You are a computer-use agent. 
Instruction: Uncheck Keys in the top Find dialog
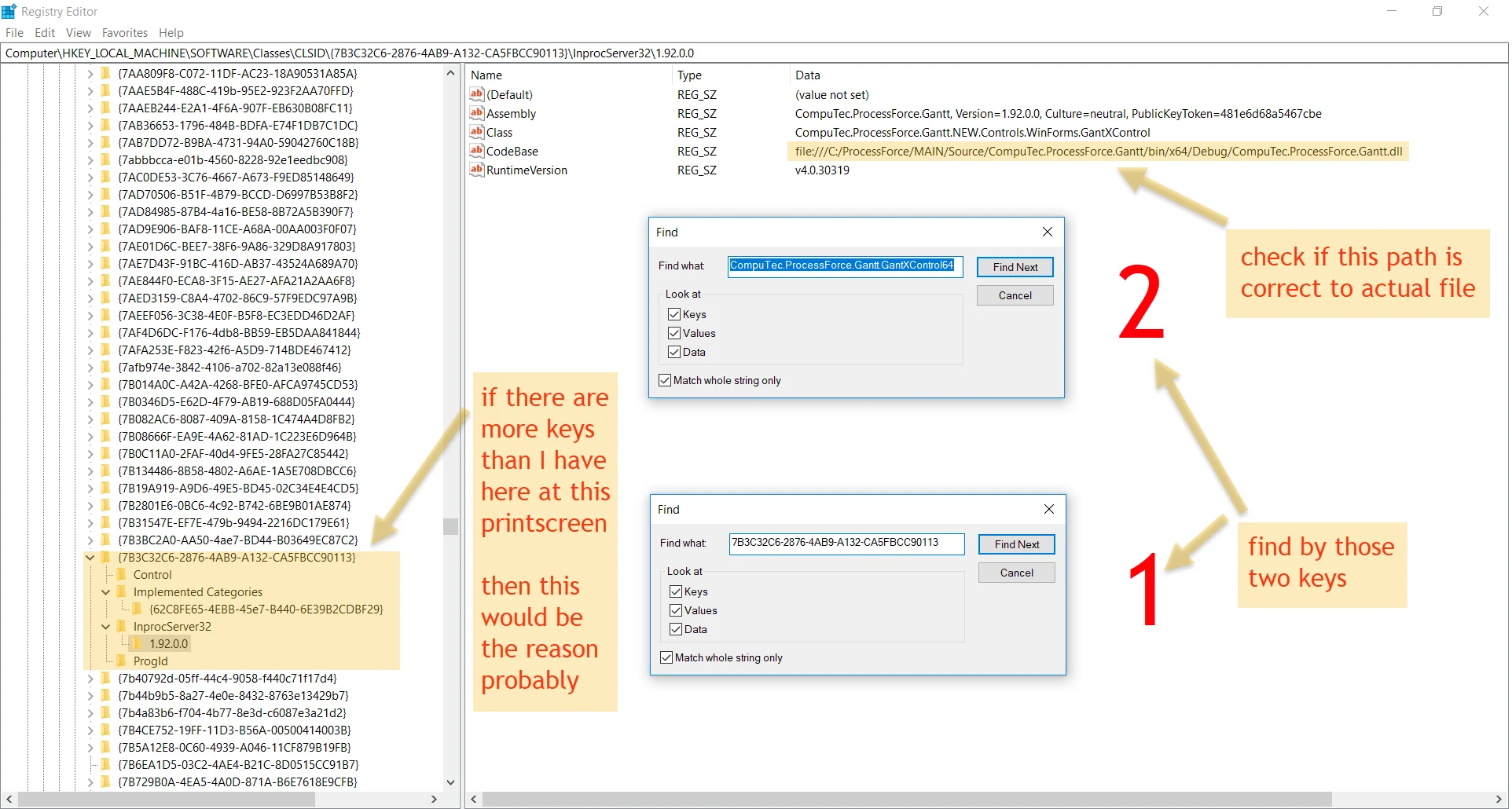673,313
